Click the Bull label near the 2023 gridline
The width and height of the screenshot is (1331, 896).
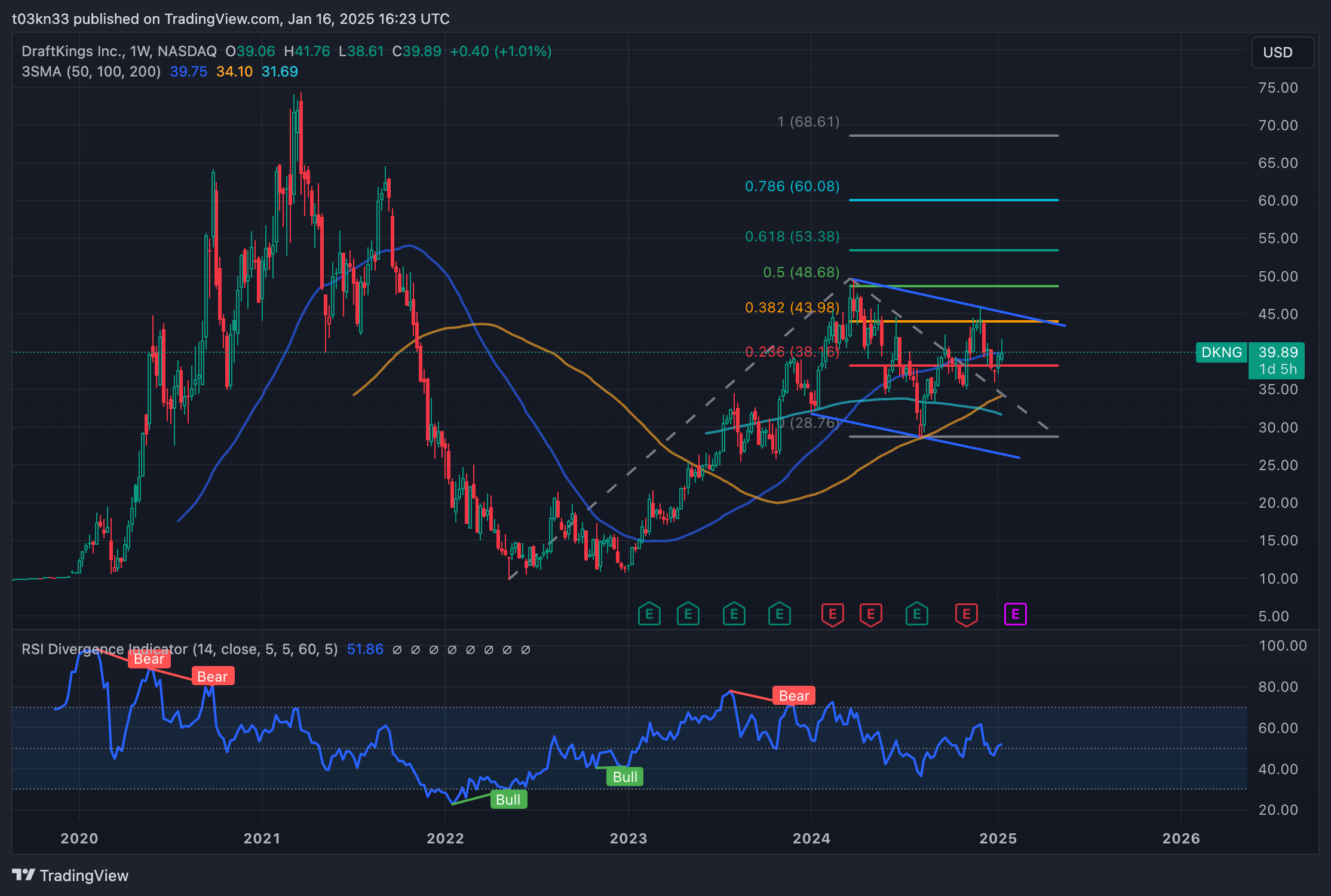click(625, 777)
